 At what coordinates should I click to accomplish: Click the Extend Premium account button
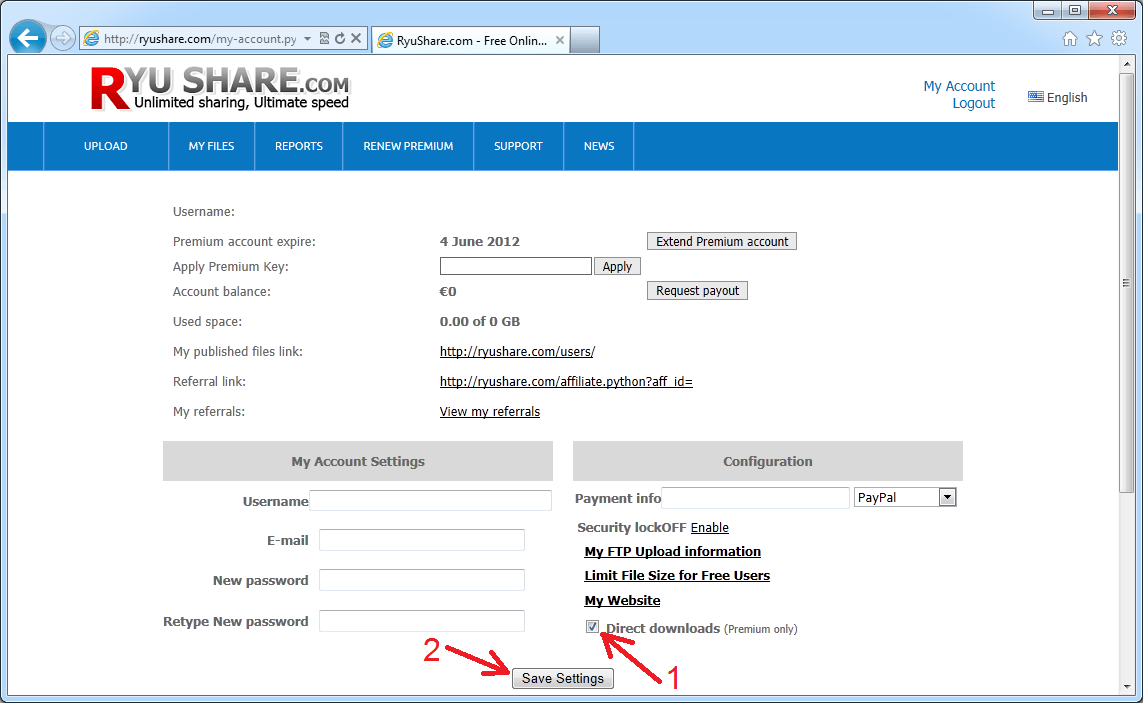[722, 241]
